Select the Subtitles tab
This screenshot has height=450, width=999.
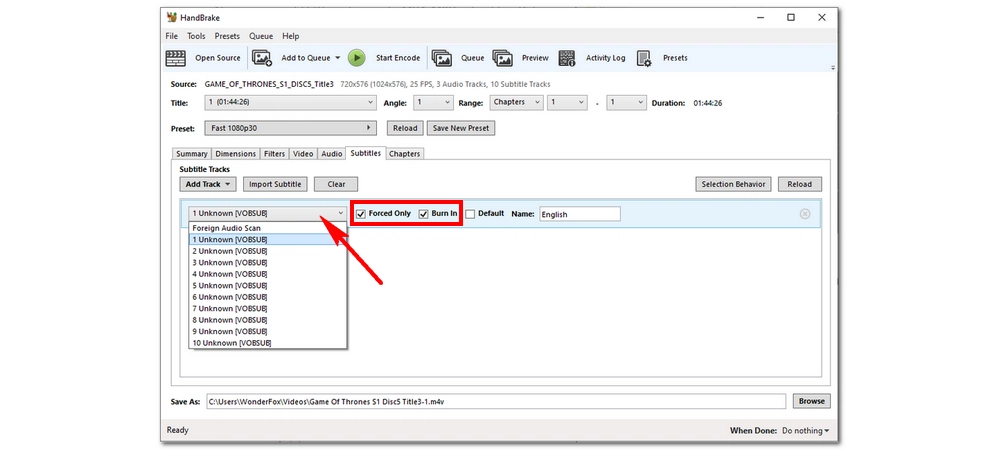(365, 153)
